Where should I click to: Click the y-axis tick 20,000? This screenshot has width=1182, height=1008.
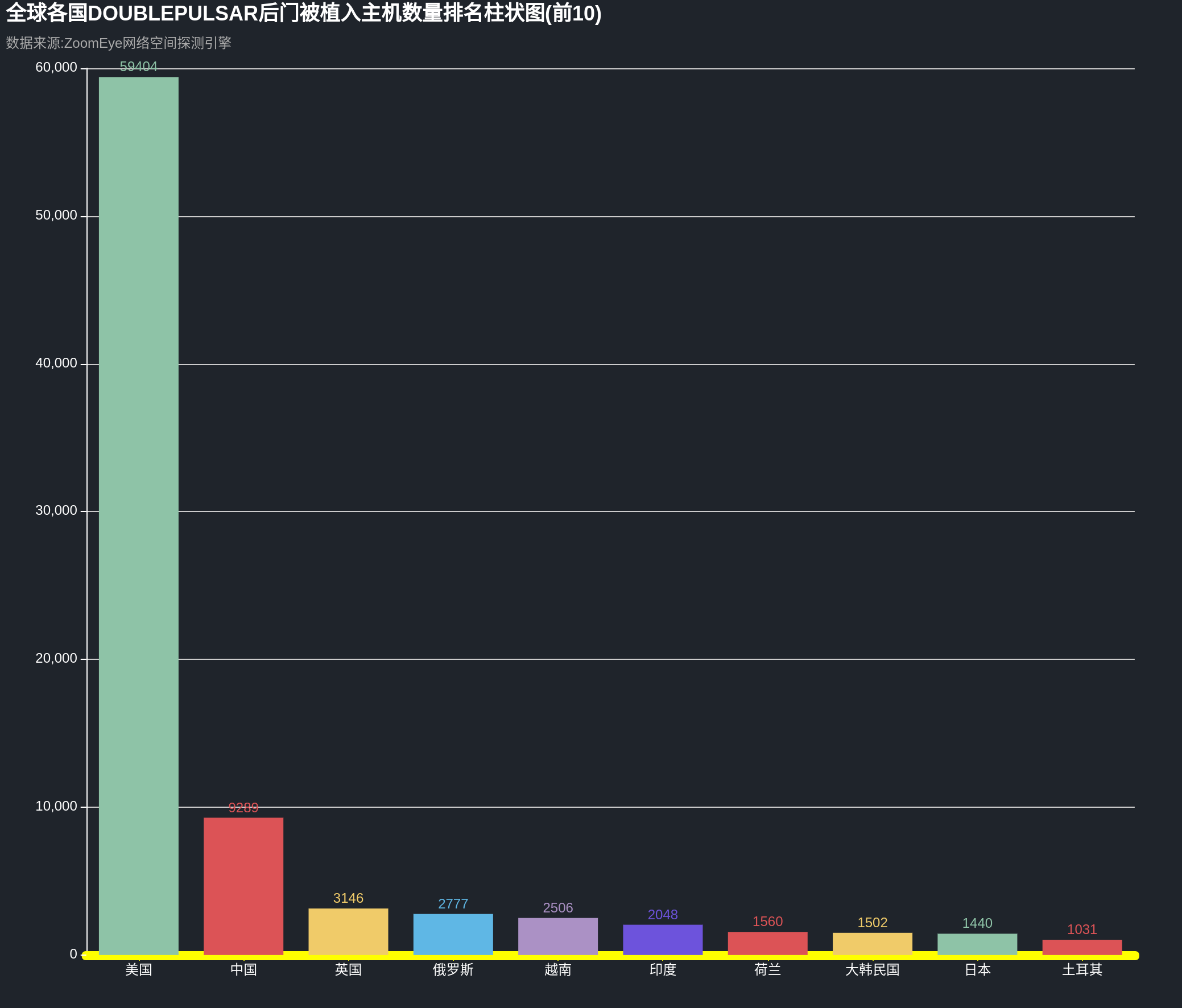click(56, 658)
